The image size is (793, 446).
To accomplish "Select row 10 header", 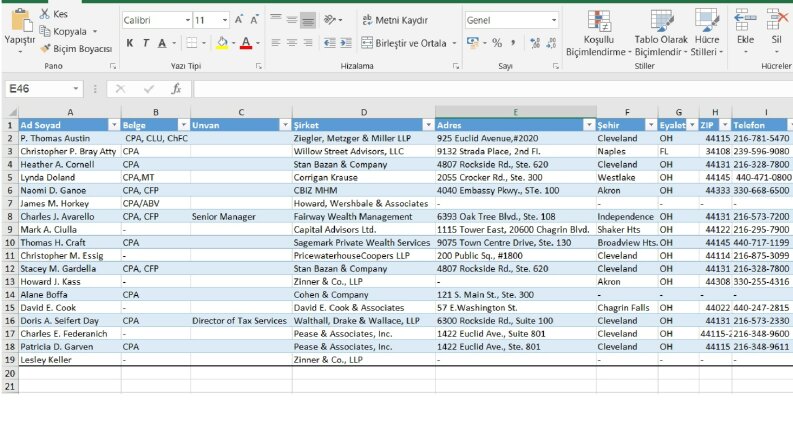I will tap(10, 243).
